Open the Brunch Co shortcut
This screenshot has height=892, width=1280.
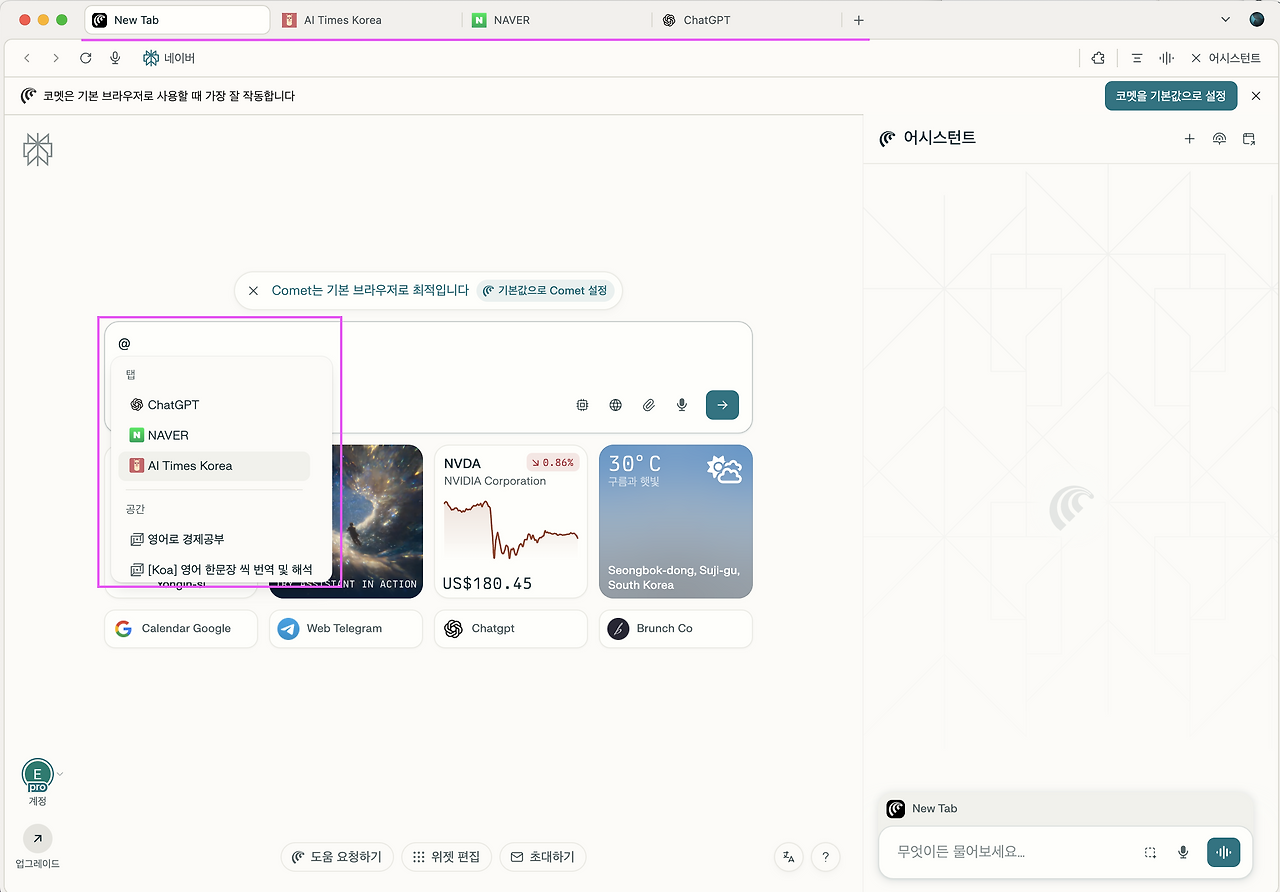pos(676,629)
